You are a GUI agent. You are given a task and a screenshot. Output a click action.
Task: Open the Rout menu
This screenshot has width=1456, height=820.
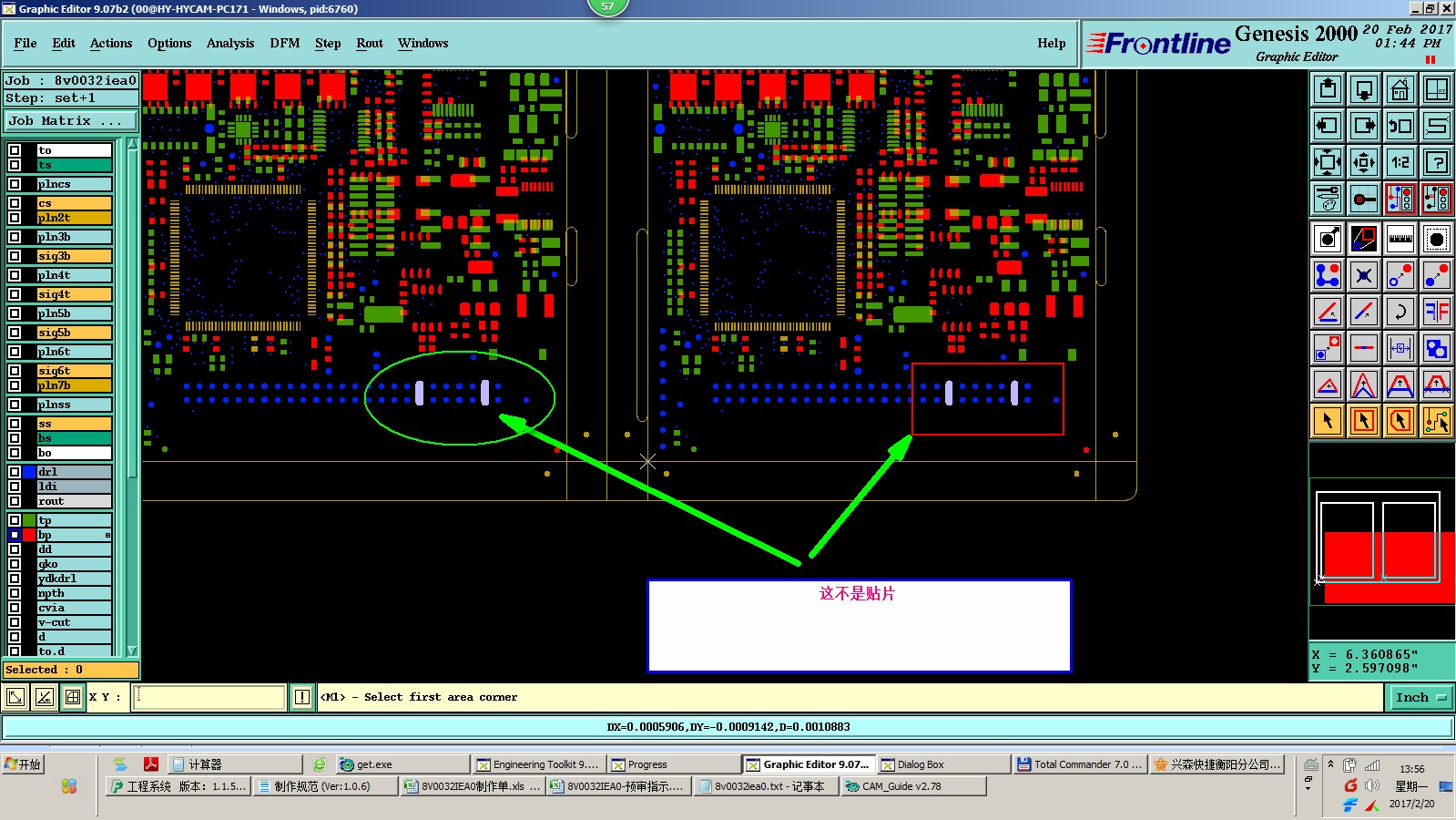(x=370, y=43)
